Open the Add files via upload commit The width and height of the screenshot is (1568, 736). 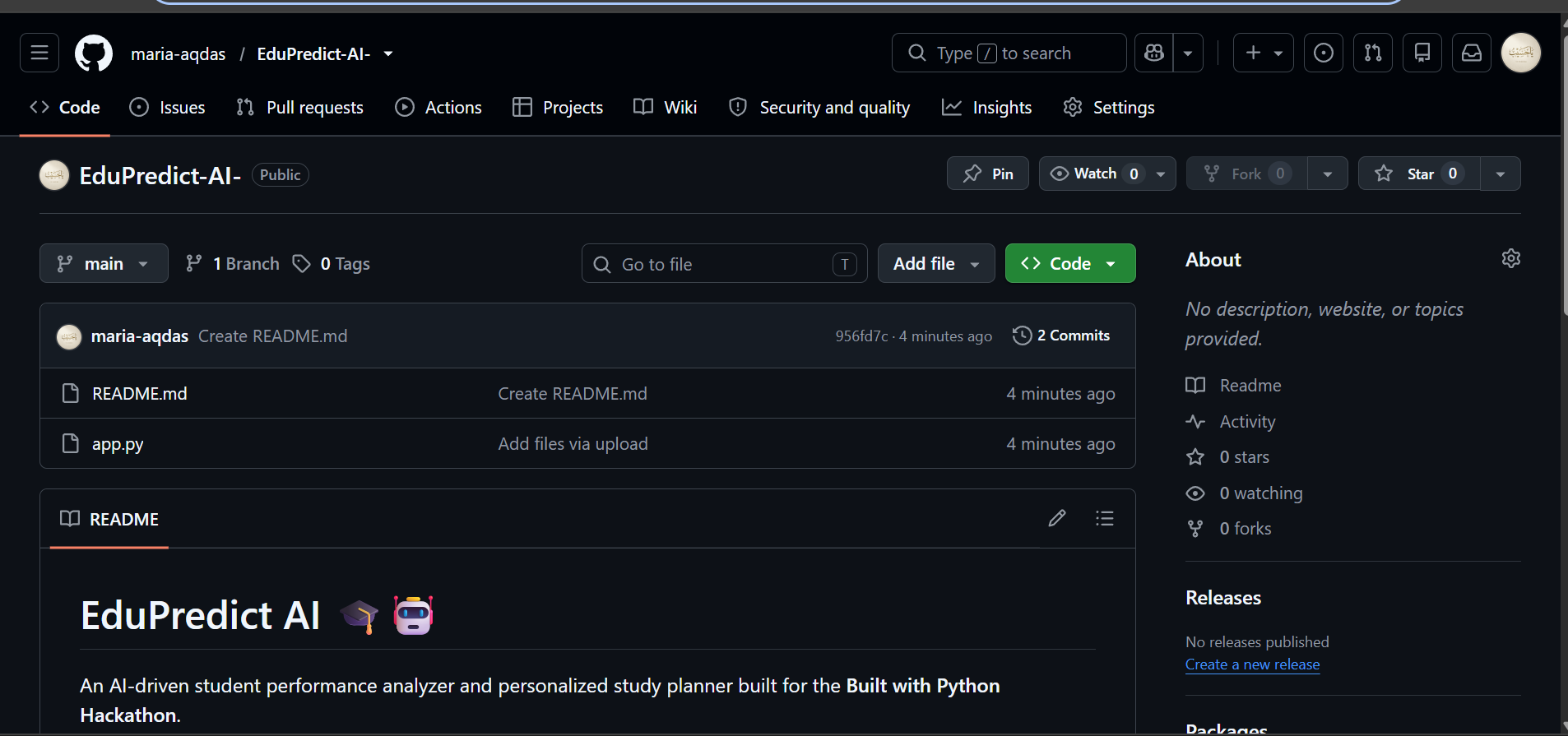(x=573, y=444)
